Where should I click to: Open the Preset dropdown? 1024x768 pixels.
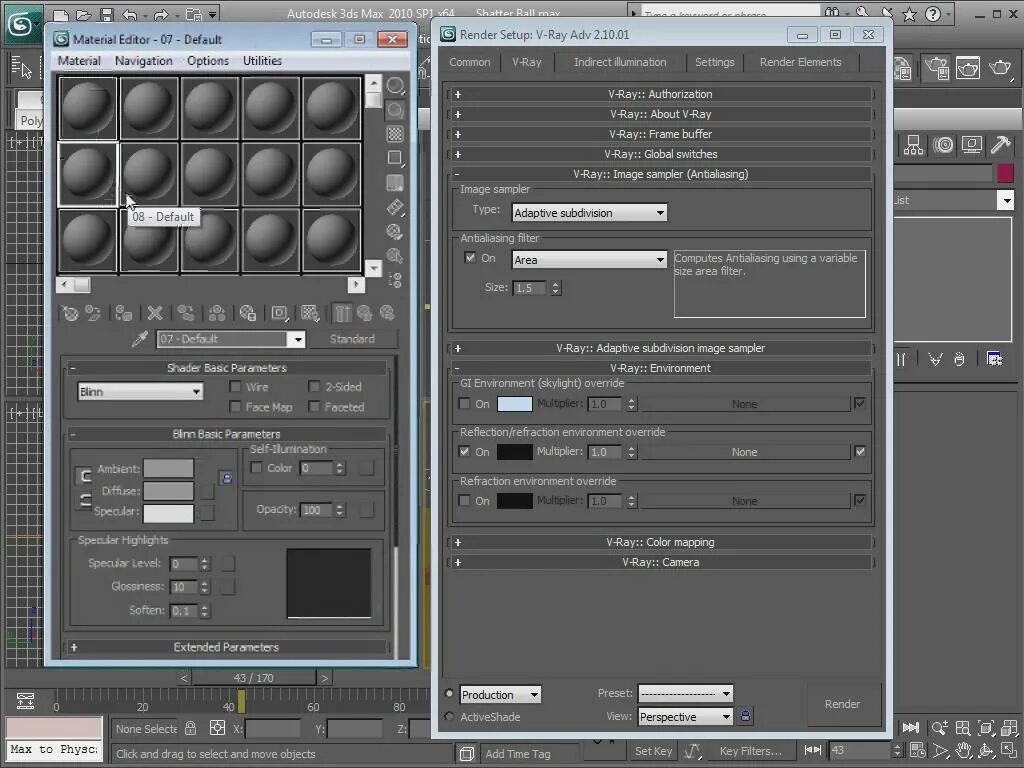(685, 694)
